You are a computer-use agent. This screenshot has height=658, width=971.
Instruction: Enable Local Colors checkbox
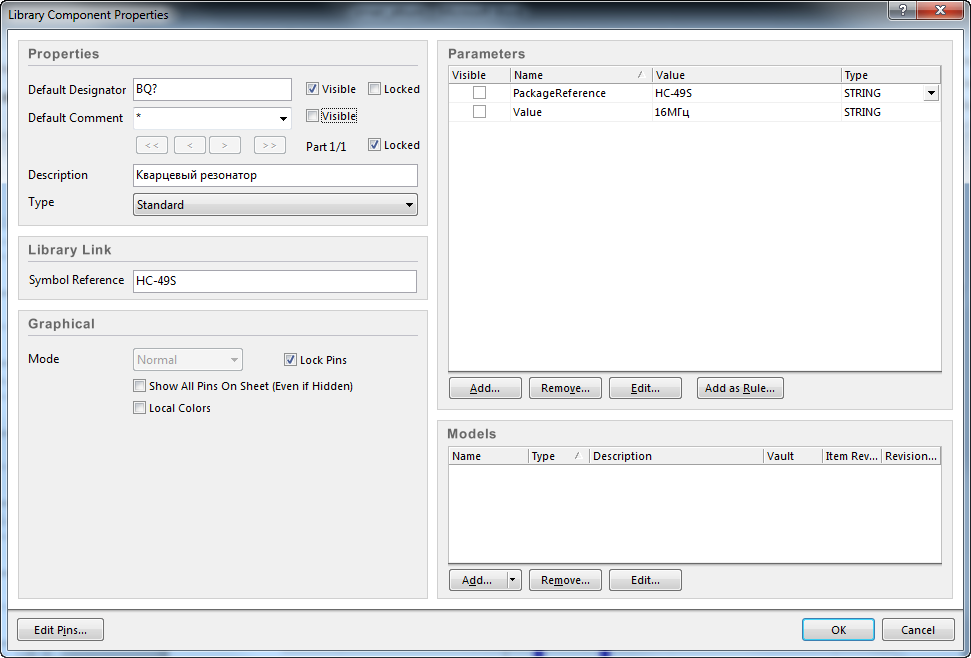coord(139,408)
